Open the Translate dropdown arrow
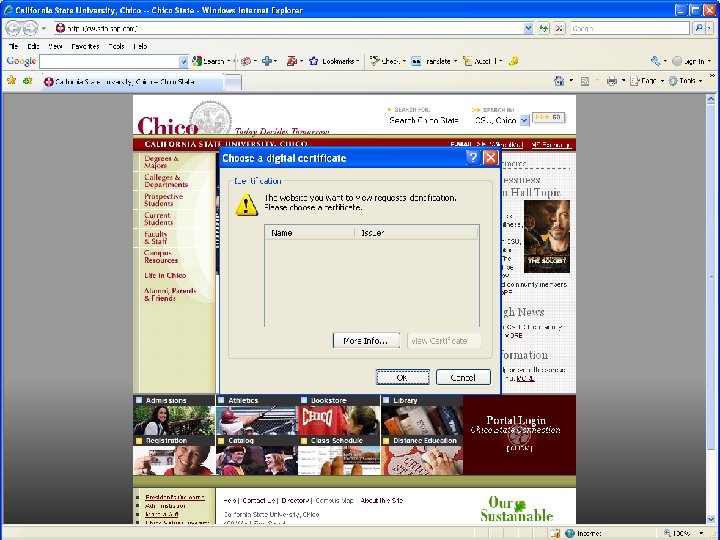 click(x=456, y=61)
